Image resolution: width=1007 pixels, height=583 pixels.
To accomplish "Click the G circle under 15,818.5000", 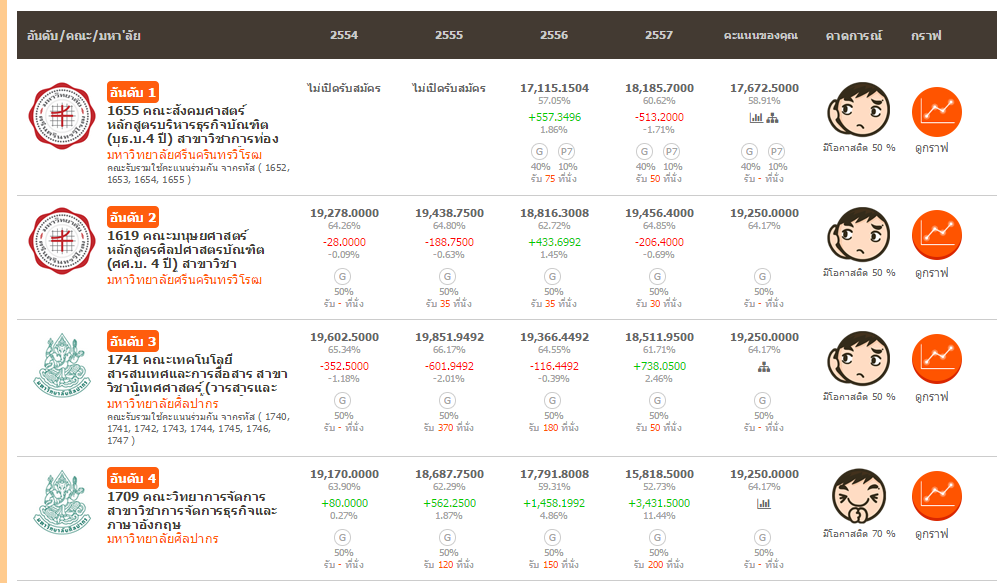I will [658, 537].
